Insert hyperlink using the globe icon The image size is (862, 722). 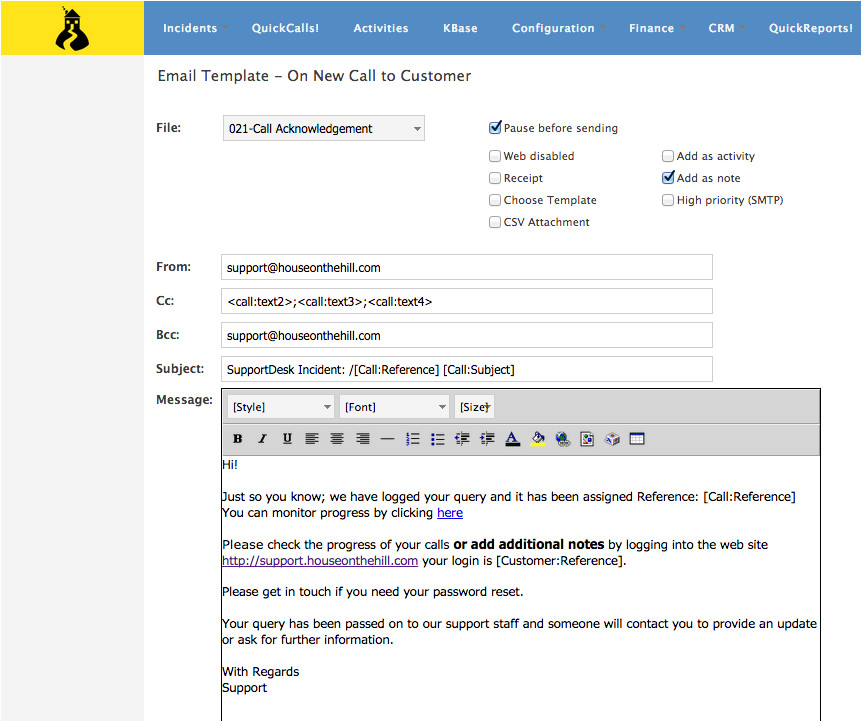(562, 439)
